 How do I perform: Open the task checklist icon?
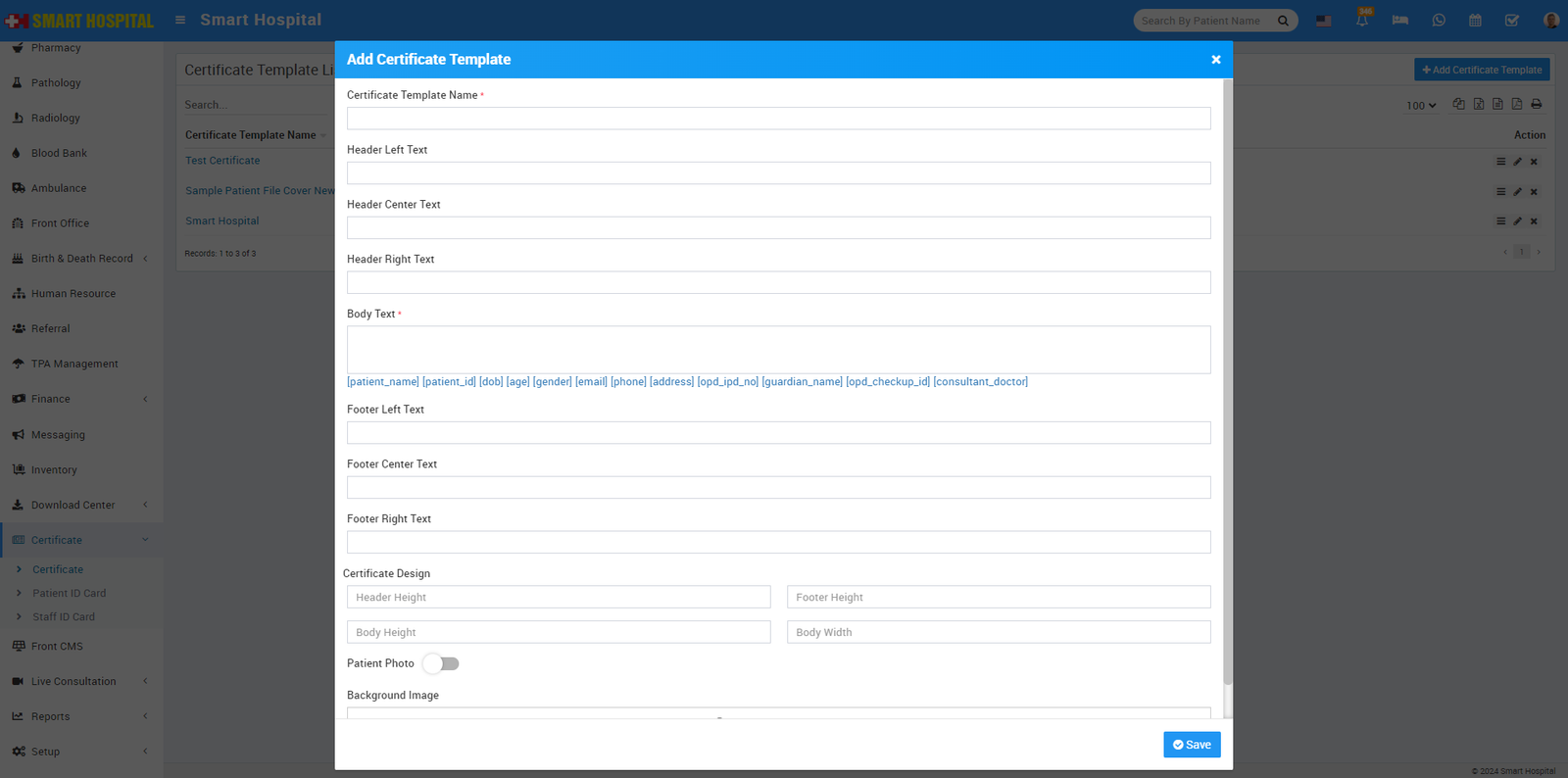point(1512,21)
